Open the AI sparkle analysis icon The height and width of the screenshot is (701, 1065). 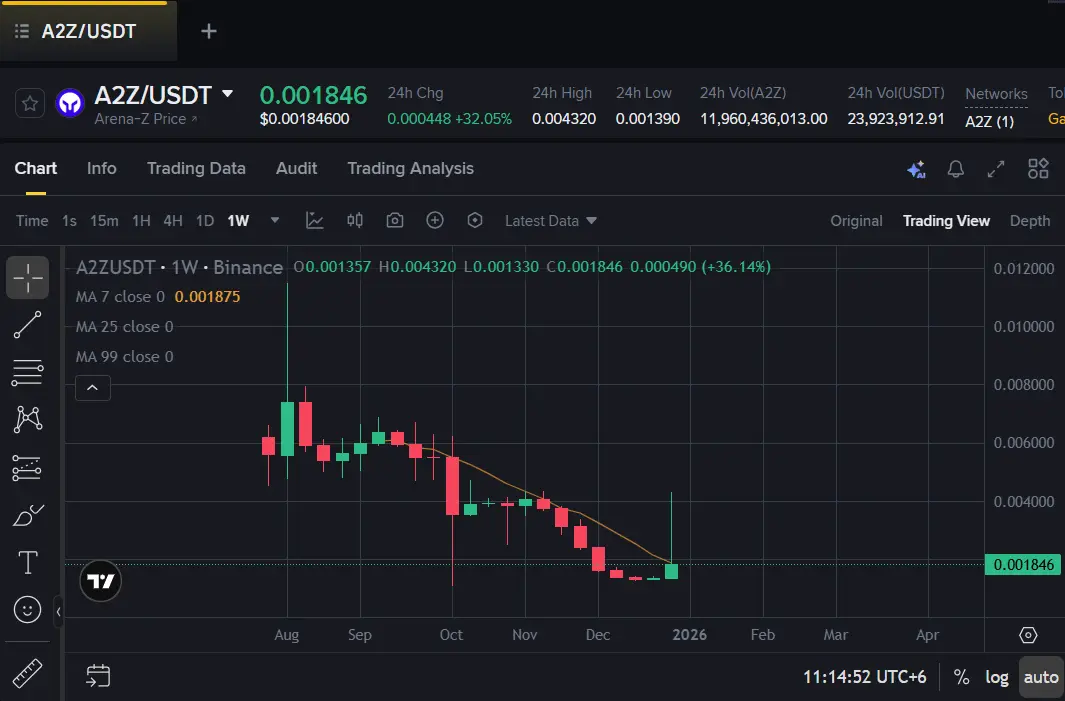click(916, 169)
